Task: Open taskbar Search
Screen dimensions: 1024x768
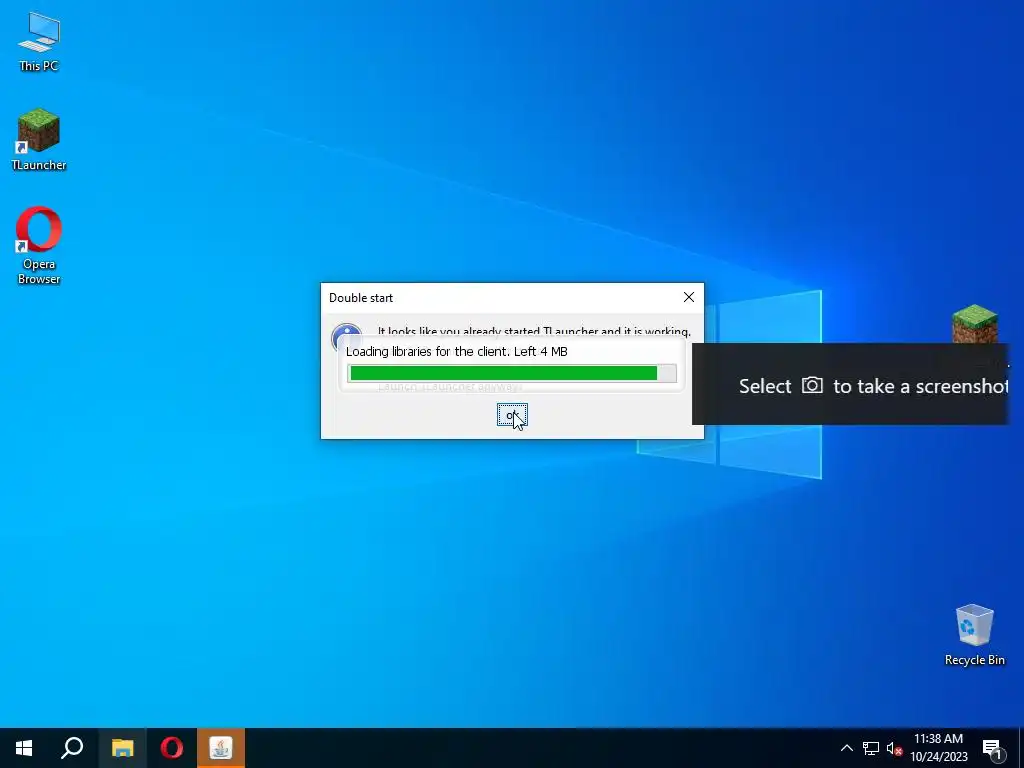Action: [72, 748]
